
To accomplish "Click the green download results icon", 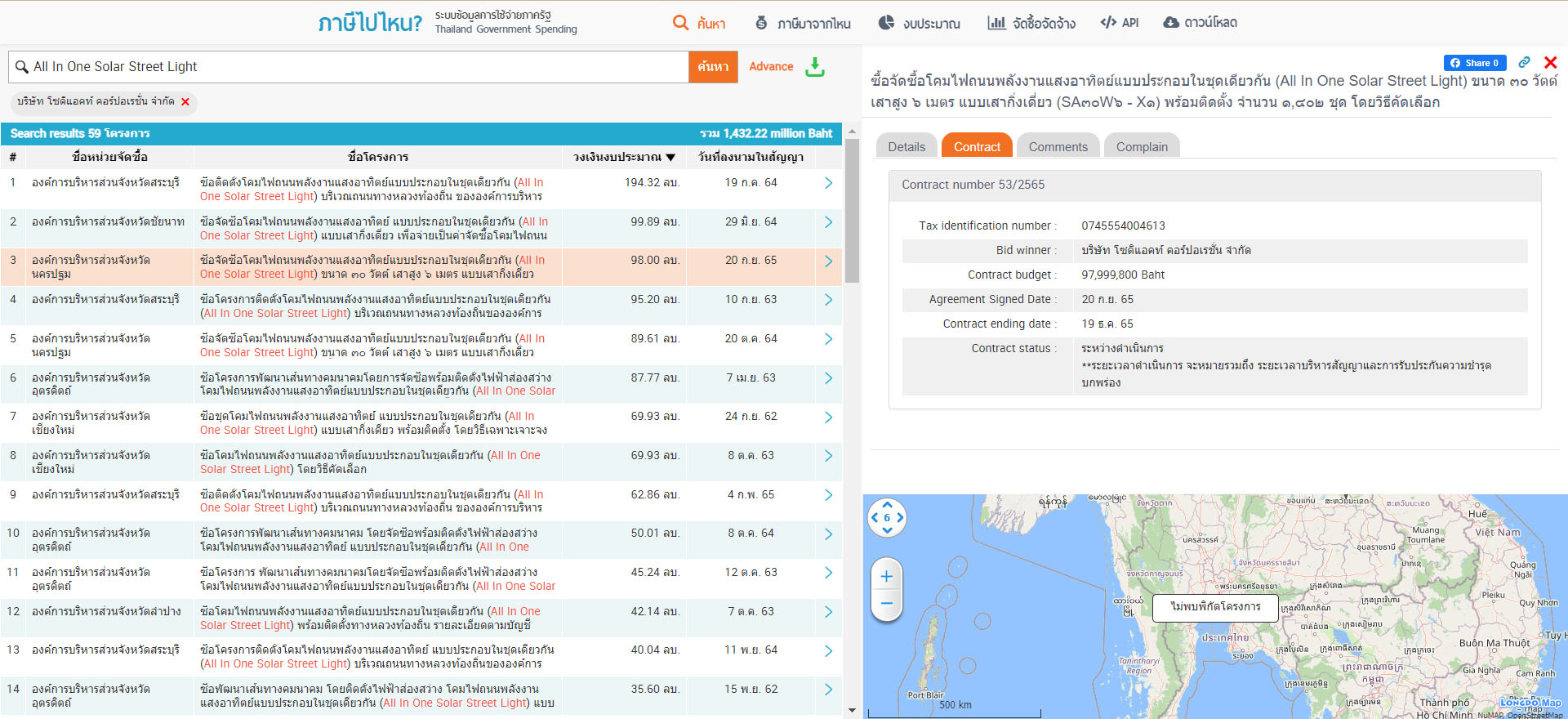I will (x=814, y=67).
